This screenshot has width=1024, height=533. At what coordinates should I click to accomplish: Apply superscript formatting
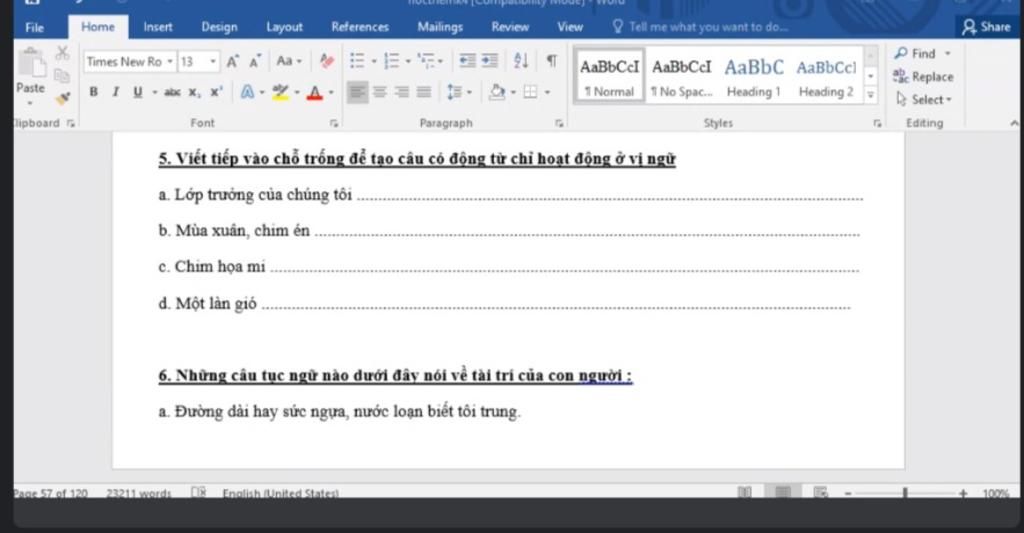[x=216, y=92]
